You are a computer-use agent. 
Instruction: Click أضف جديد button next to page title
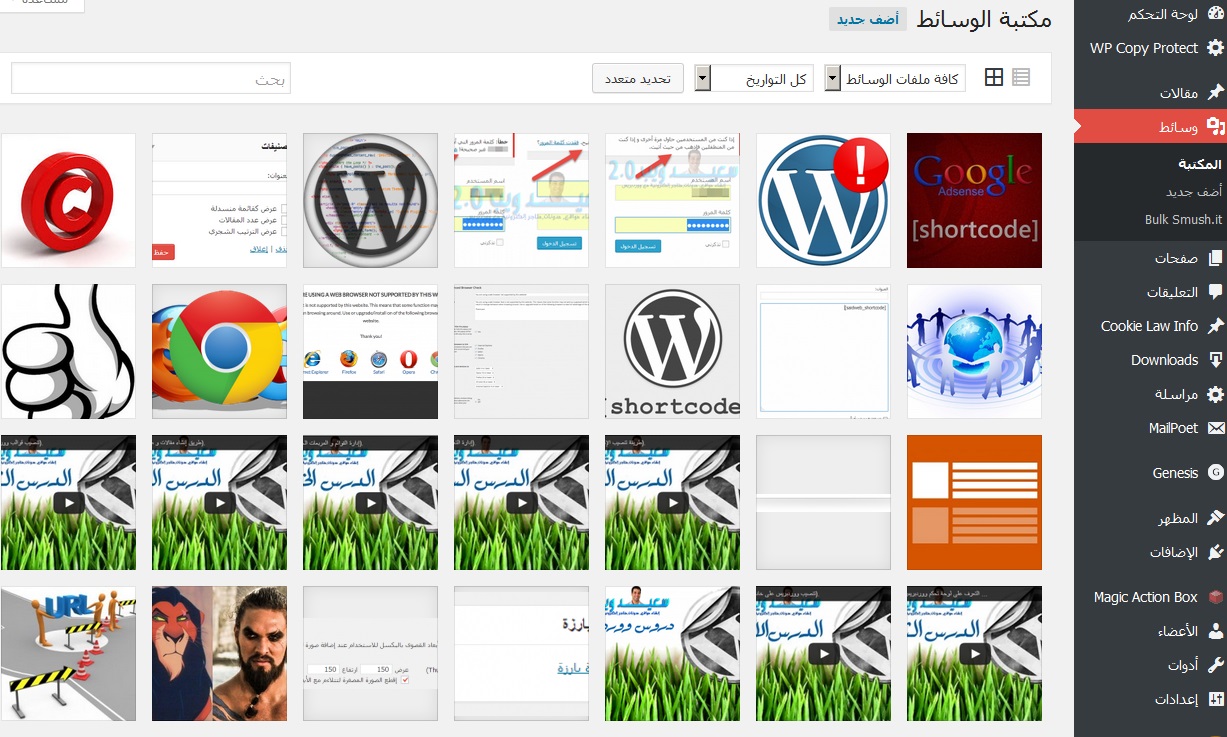point(868,19)
